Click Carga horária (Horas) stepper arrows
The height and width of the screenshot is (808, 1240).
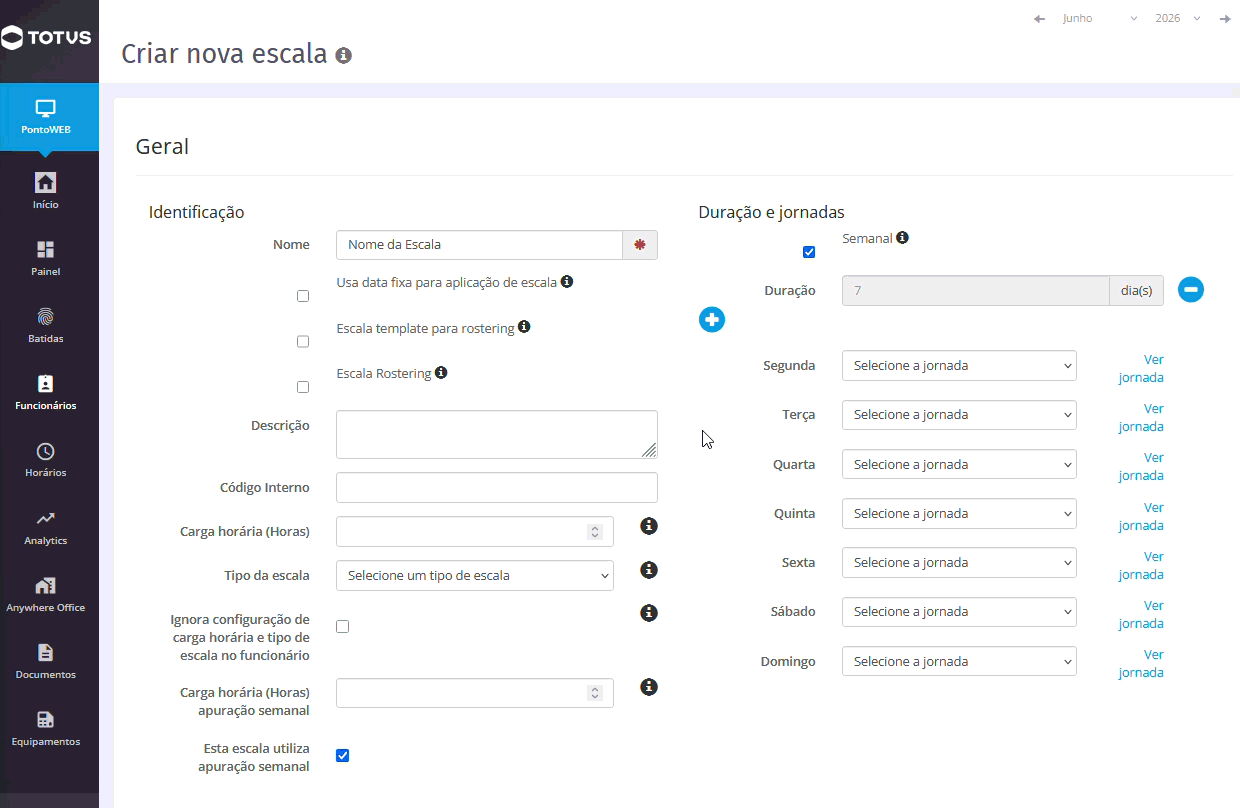[x=595, y=532]
